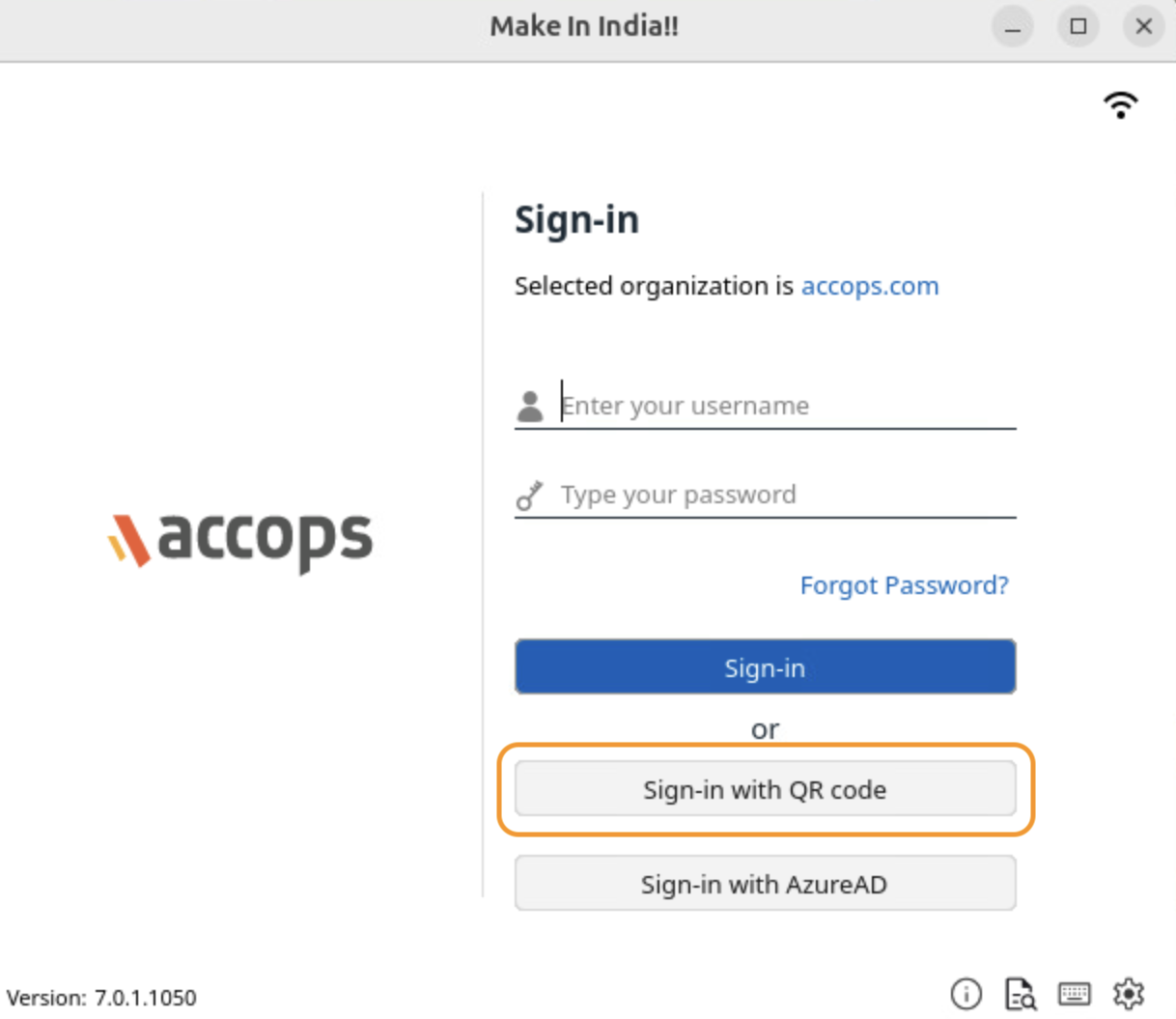This screenshot has height=1019, width=1176.
Task: Click the user avatar icon beside username
Action: (x=529, y=406)
